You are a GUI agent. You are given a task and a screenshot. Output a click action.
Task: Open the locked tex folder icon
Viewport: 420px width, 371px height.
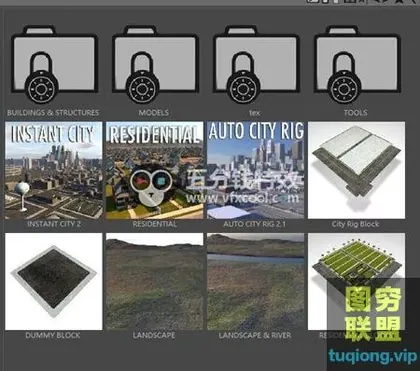coord(256,64)
